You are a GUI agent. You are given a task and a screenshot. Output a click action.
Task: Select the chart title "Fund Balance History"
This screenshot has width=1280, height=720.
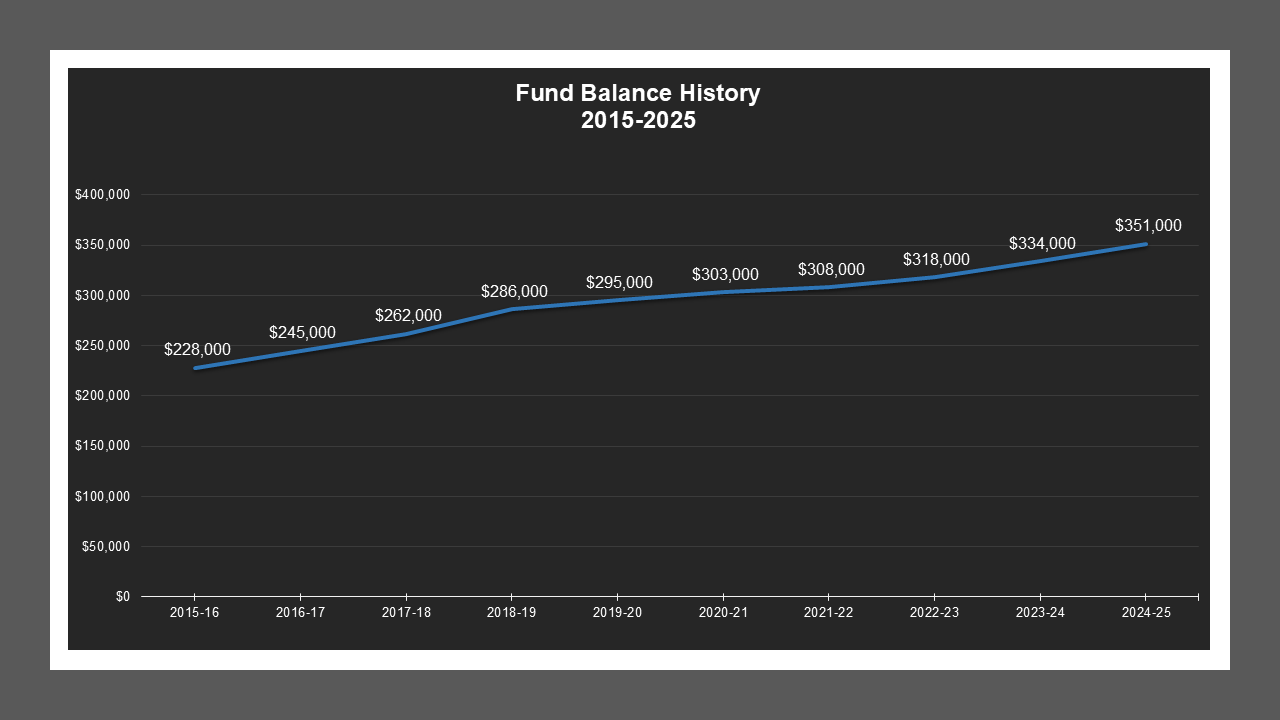(x=638, y=93)
